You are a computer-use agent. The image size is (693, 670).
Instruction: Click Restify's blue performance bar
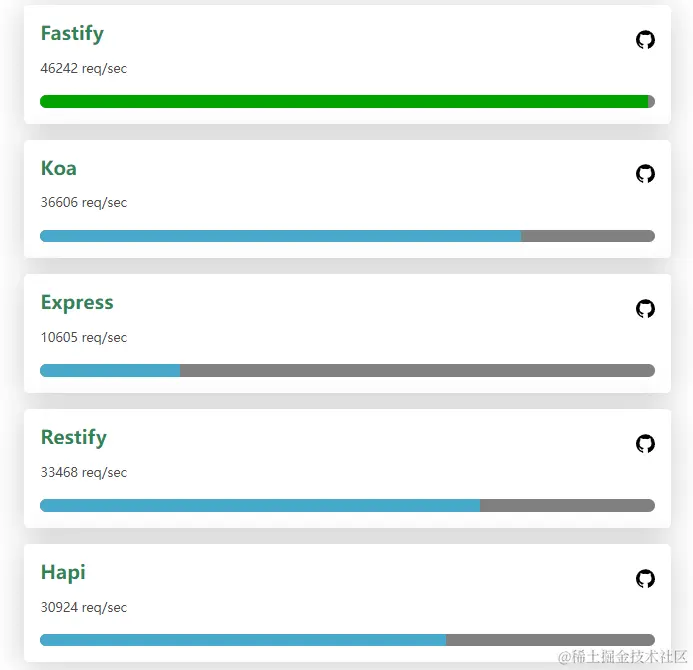[260, 505]
